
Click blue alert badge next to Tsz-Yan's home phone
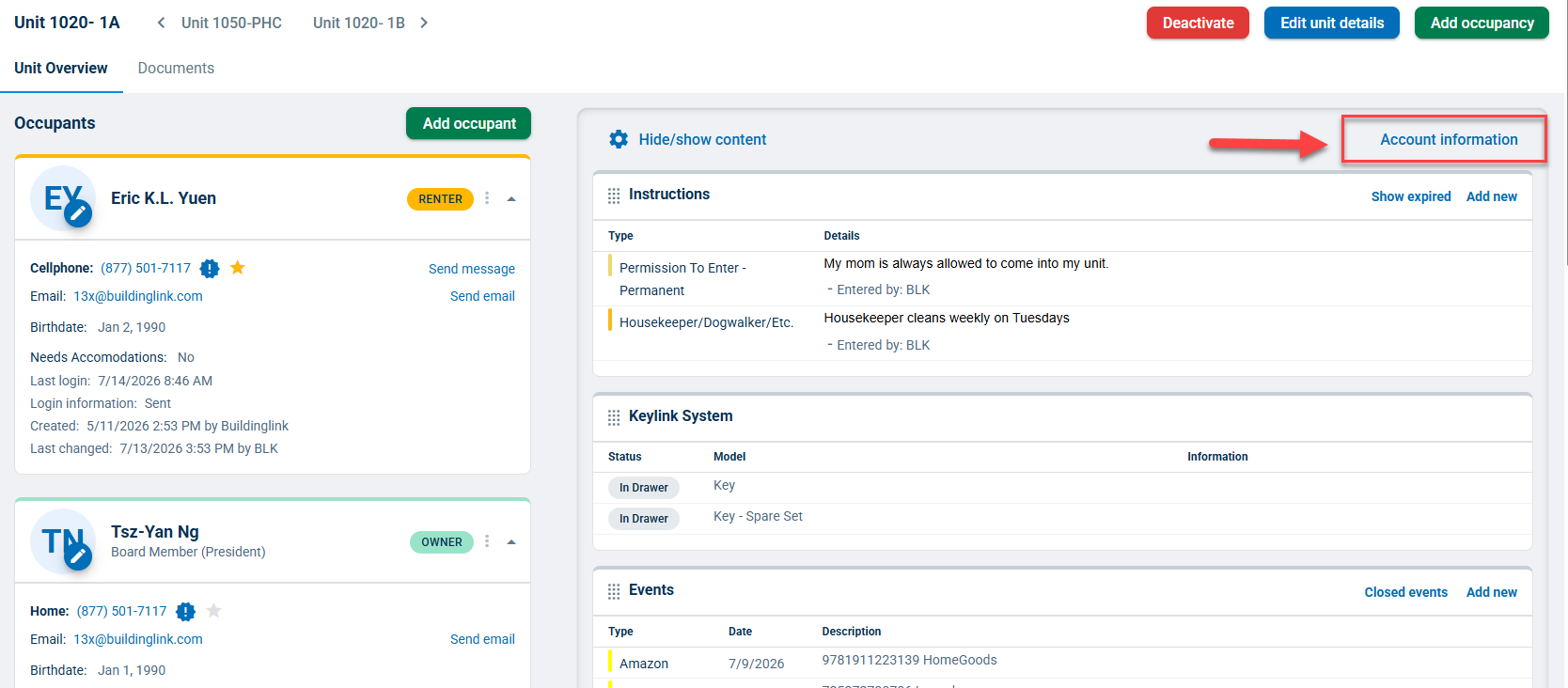point(186,612)
